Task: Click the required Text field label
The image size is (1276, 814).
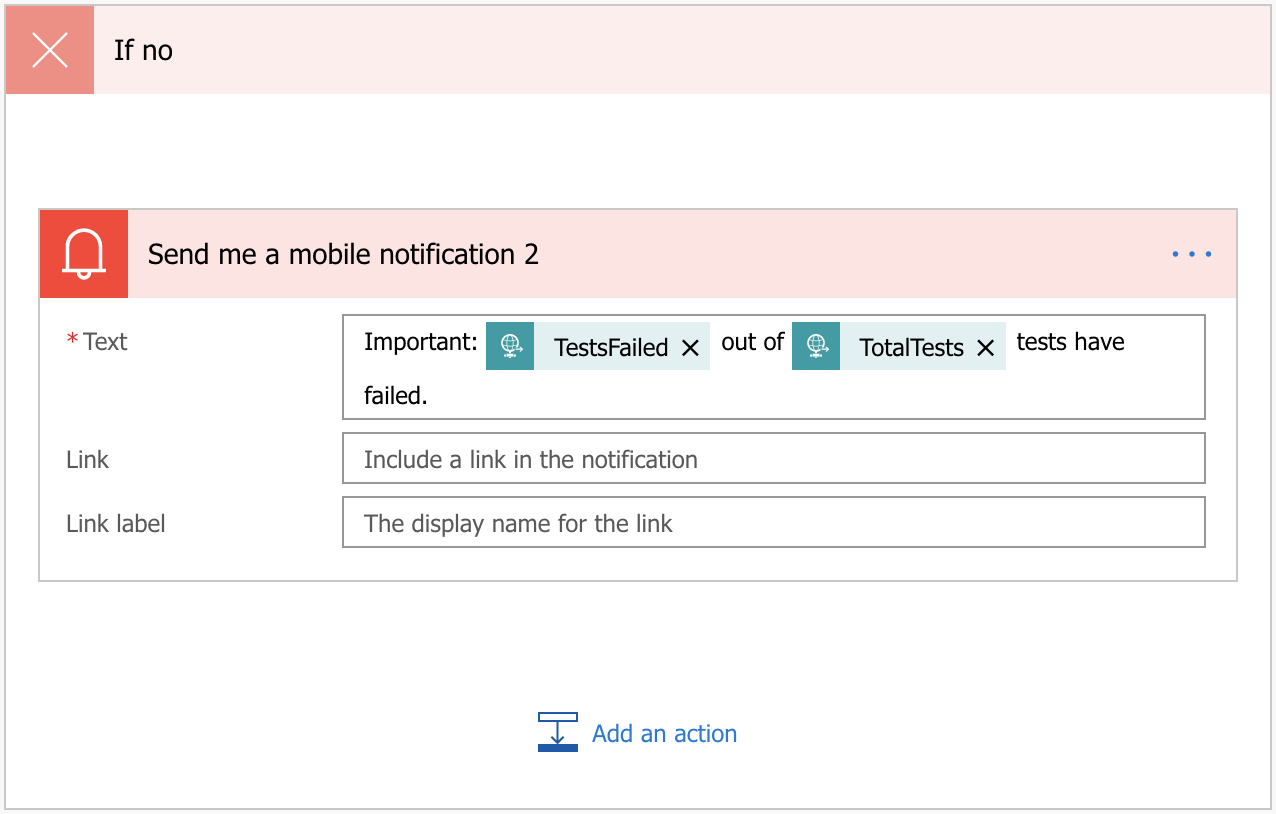Action: pyautogui.click(x=105, y=342)
